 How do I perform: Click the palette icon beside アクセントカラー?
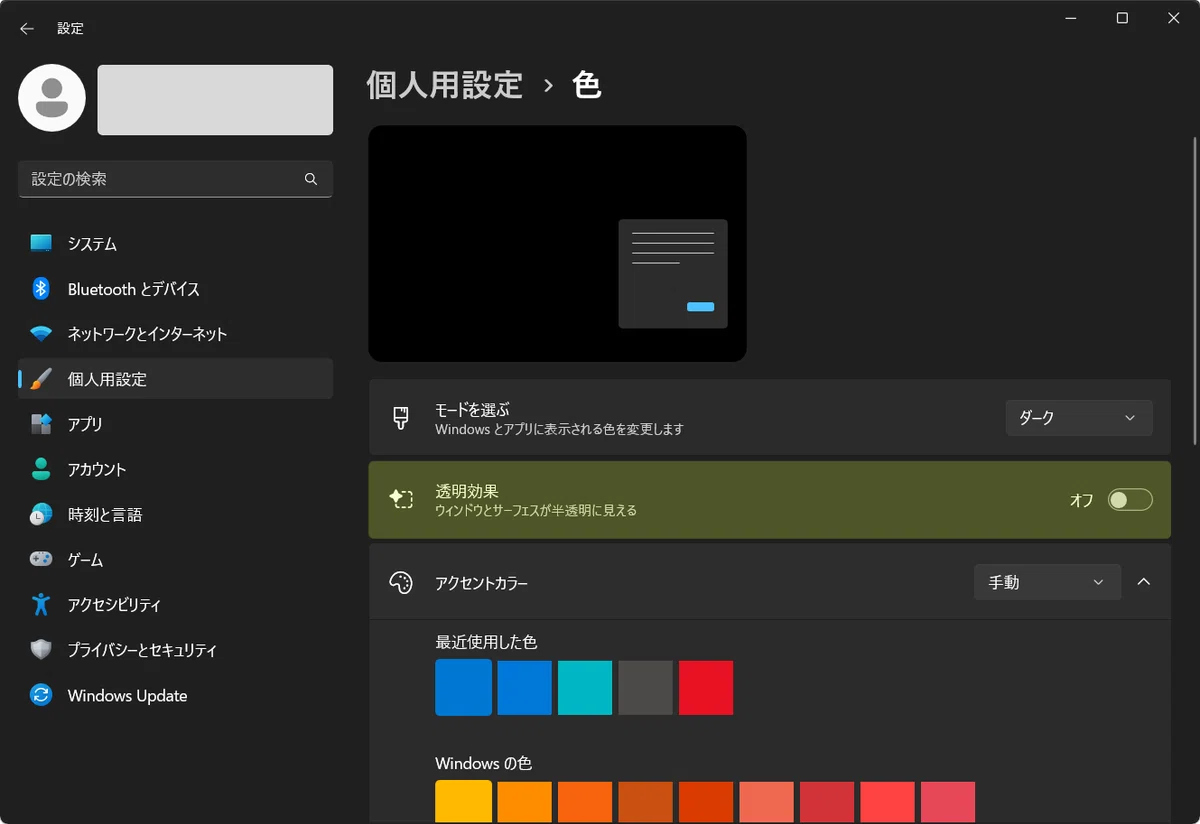coord(401,583)
